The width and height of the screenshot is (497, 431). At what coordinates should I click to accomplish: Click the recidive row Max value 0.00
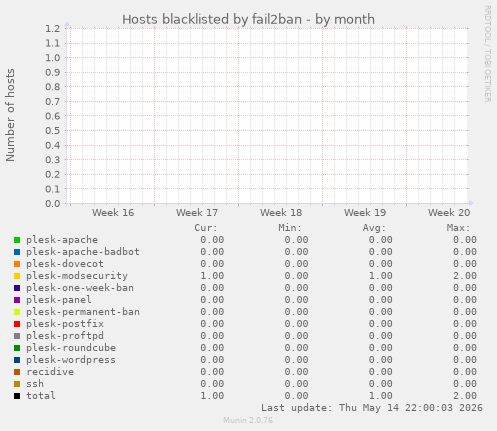pyautogui.click(x=465, y=372)
